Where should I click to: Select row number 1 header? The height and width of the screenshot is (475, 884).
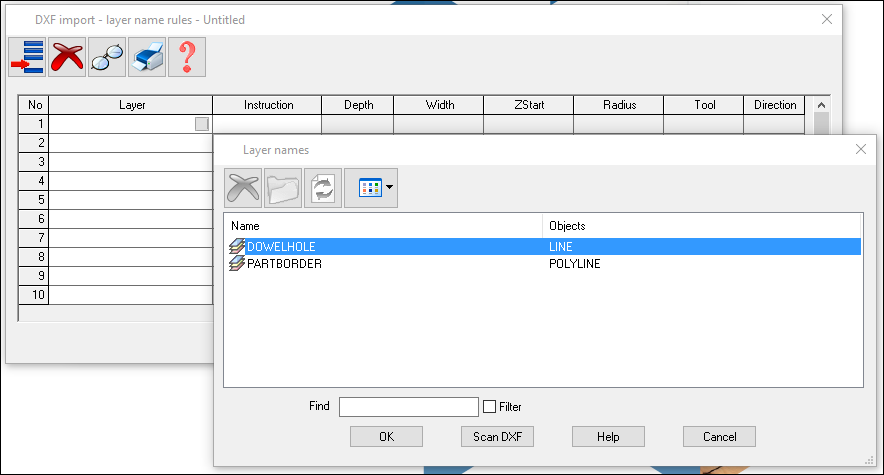(34, 124)
